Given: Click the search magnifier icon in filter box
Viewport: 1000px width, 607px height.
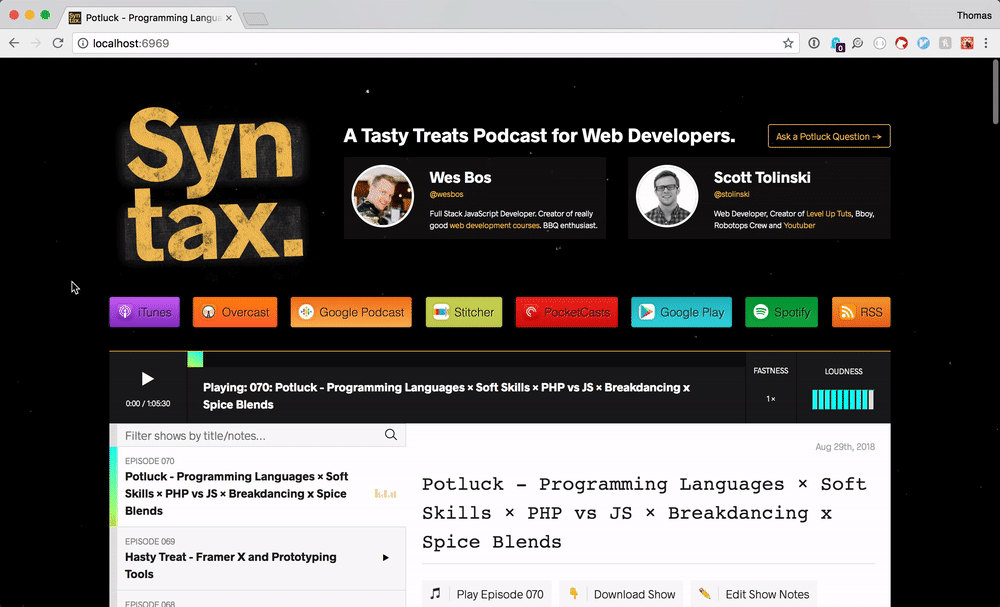Looking at the screenshot, I should (x=391, y=435).
